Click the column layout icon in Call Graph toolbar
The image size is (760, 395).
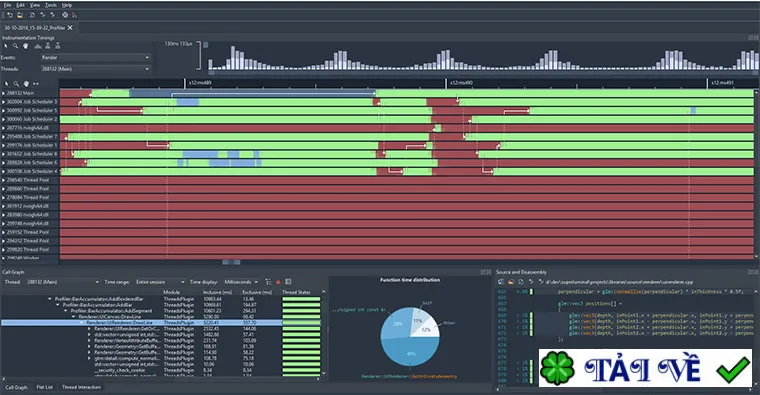(x=288, y=282)
